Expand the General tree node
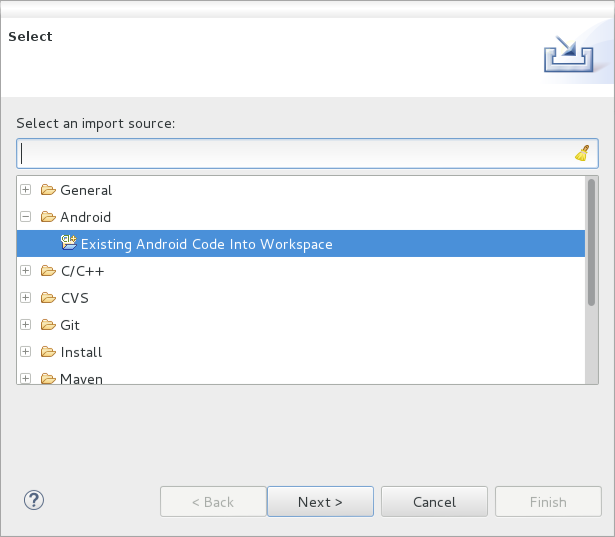The image size is (615, 537). [25, 190]
